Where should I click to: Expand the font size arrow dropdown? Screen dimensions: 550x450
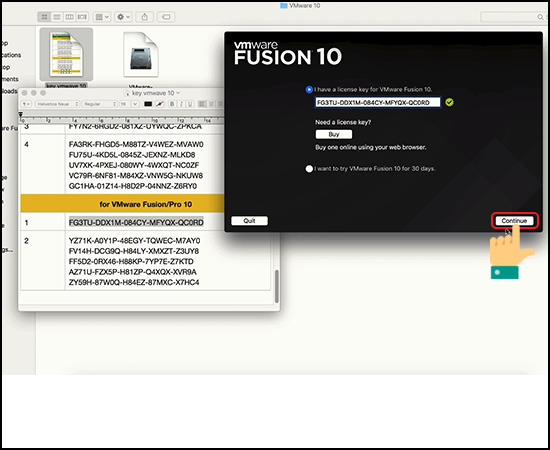pos(135,104)
